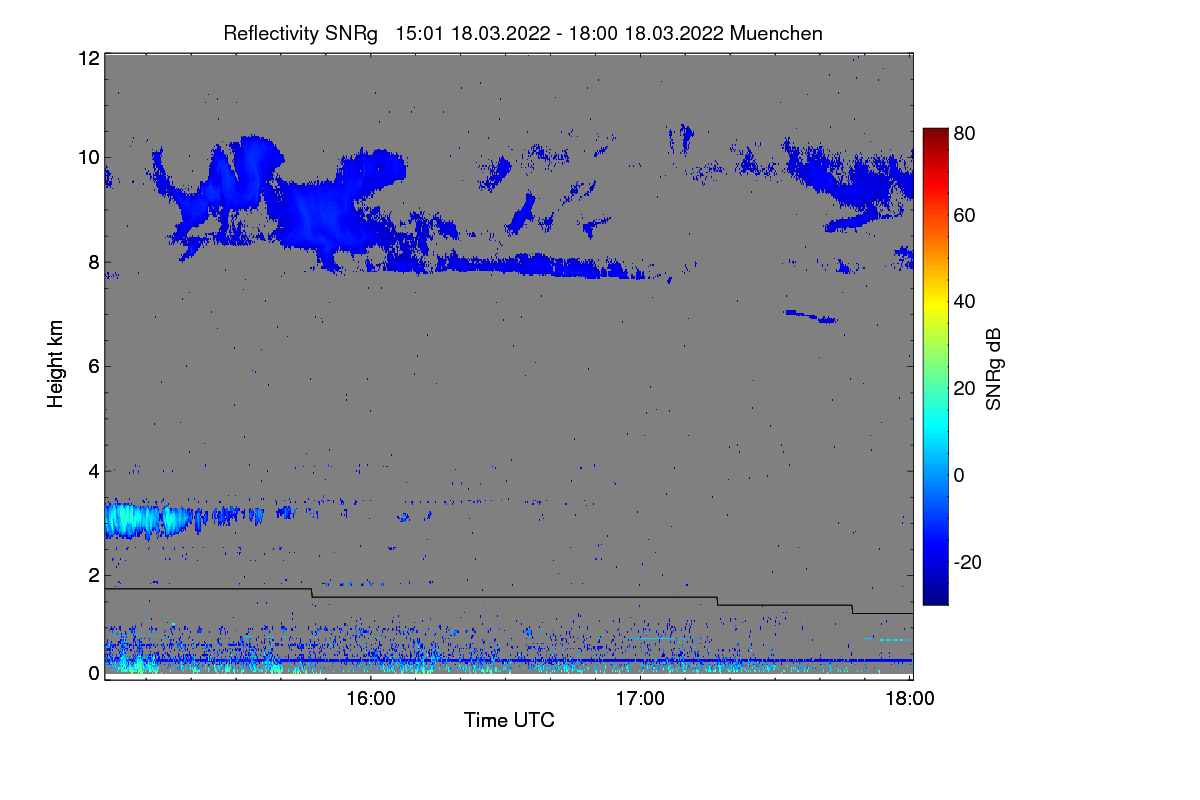Click the 6 km height tick label

[94, 366]
